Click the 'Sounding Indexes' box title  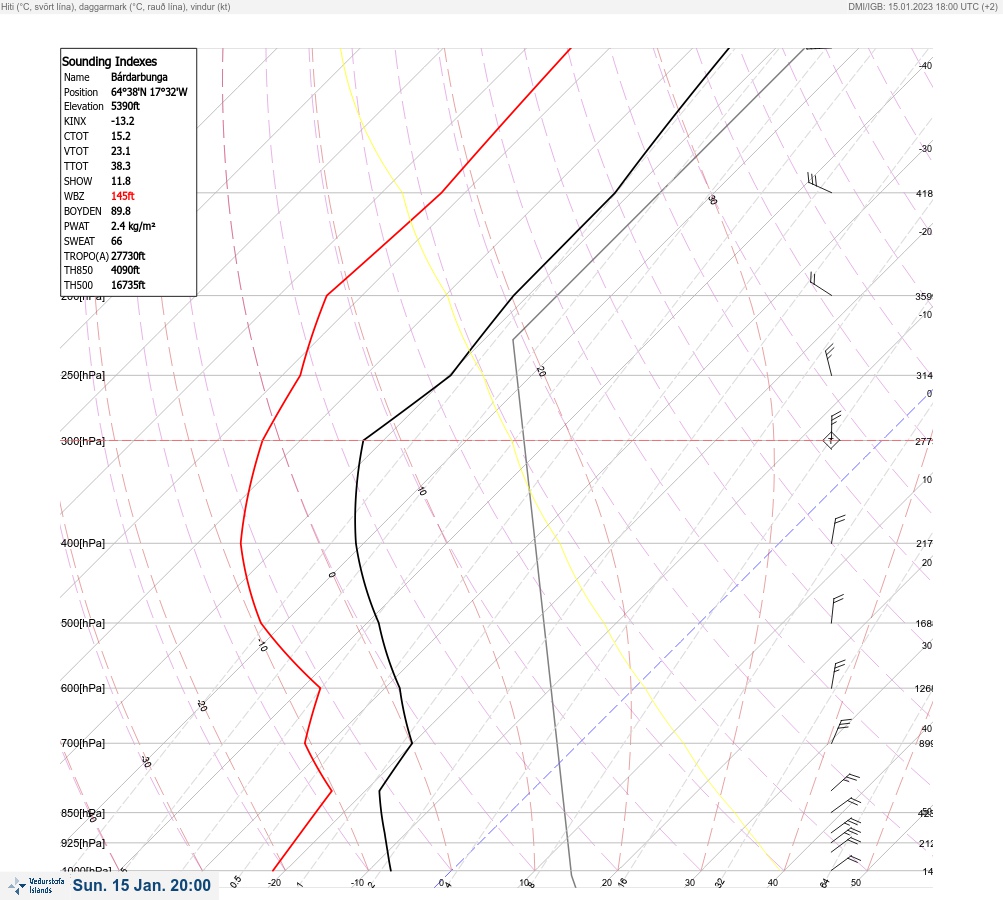pyautogui.click(x=109, y=61)
